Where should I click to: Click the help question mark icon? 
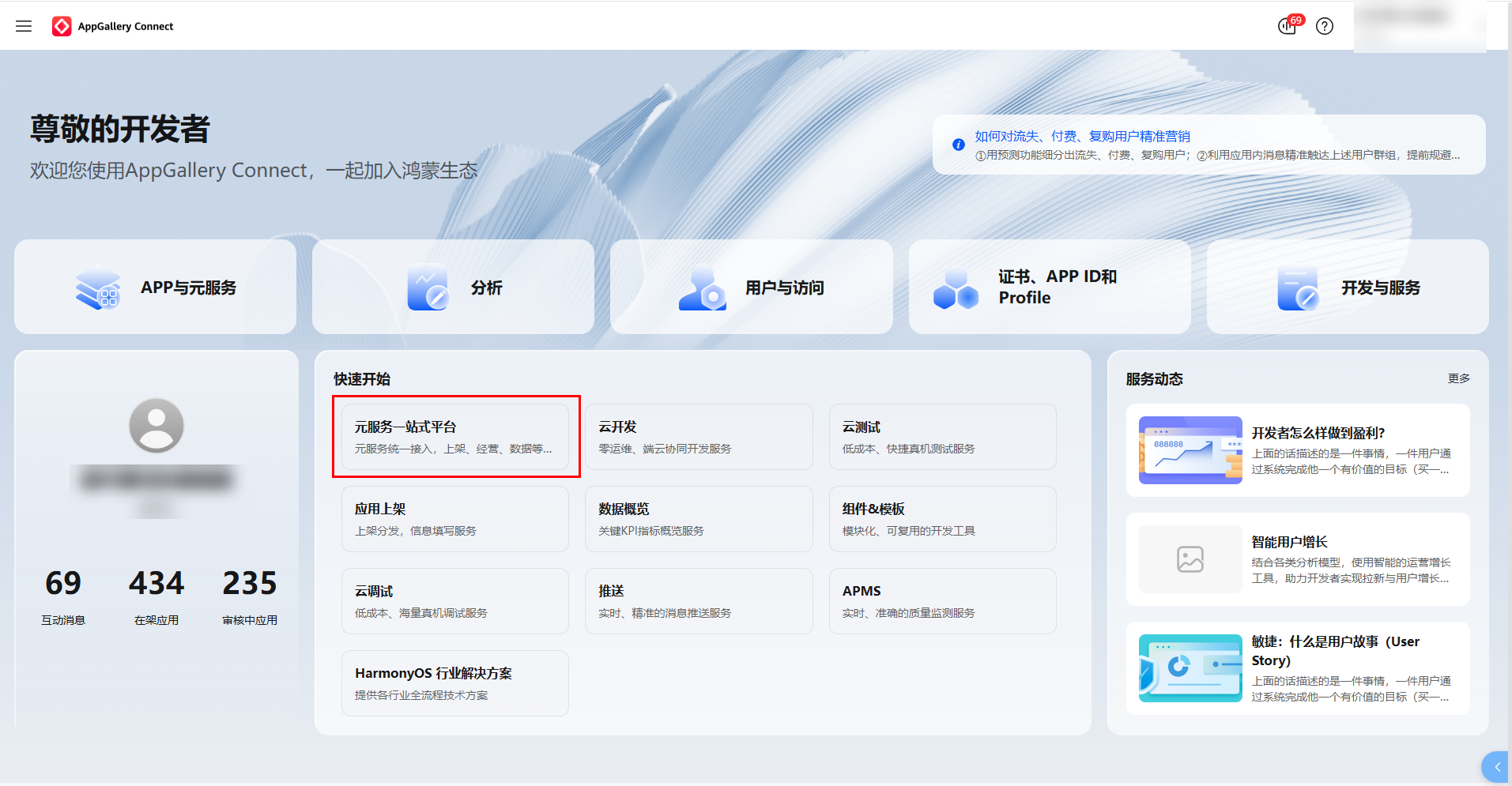point(1325,26)
